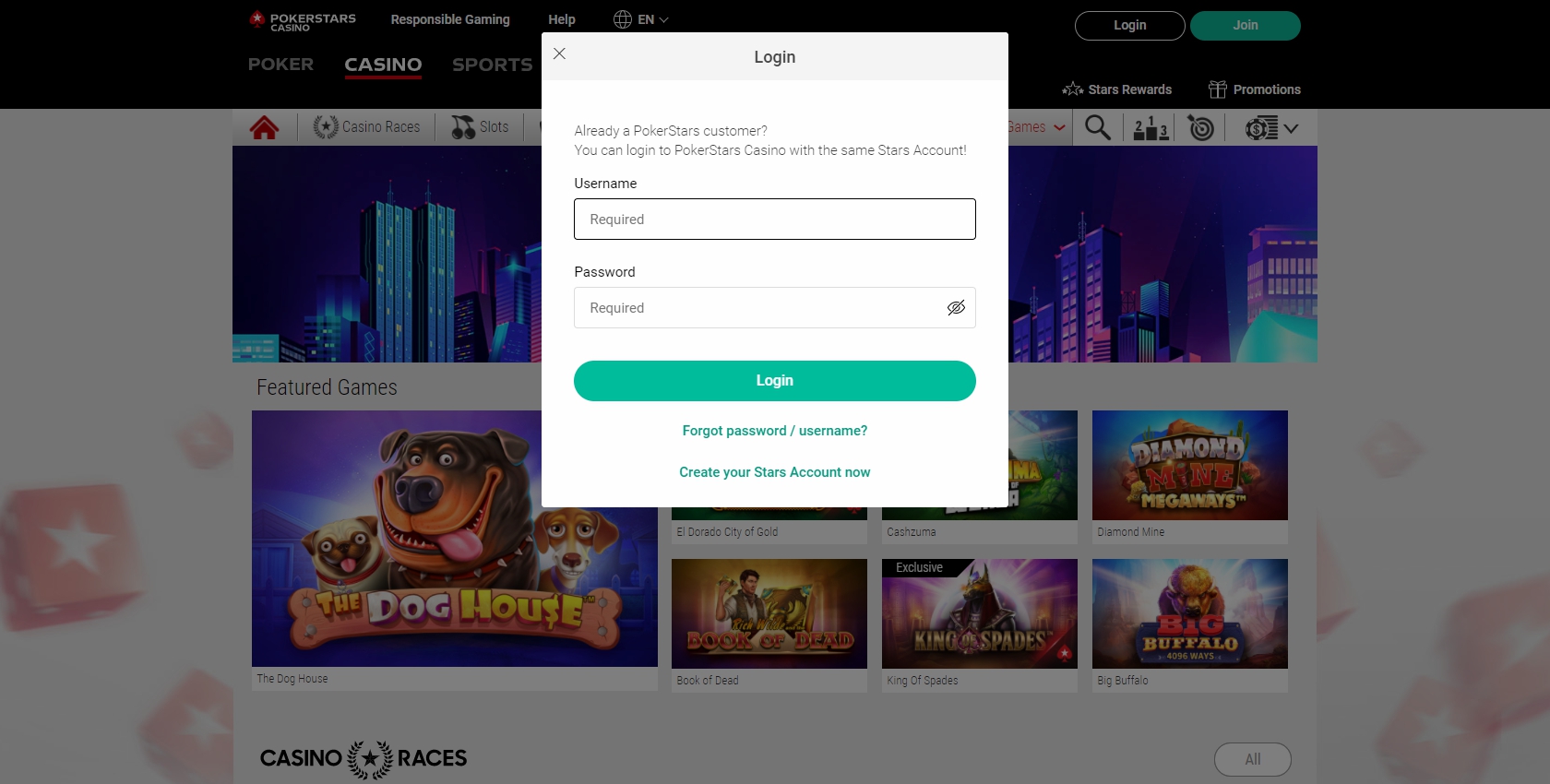Expand the EN language selector

[x=641, y=19]
